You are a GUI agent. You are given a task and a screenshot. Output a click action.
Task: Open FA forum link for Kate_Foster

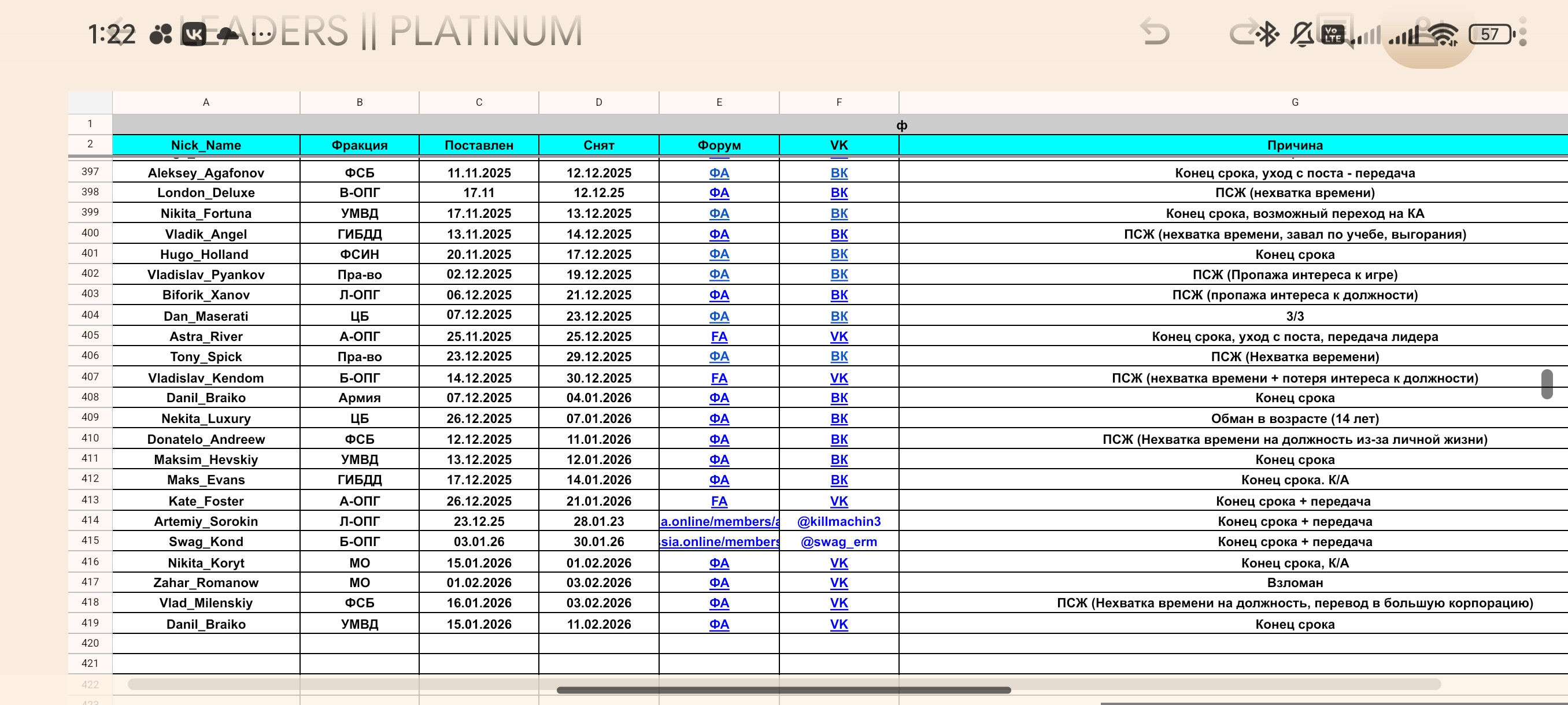coord(719,501)
